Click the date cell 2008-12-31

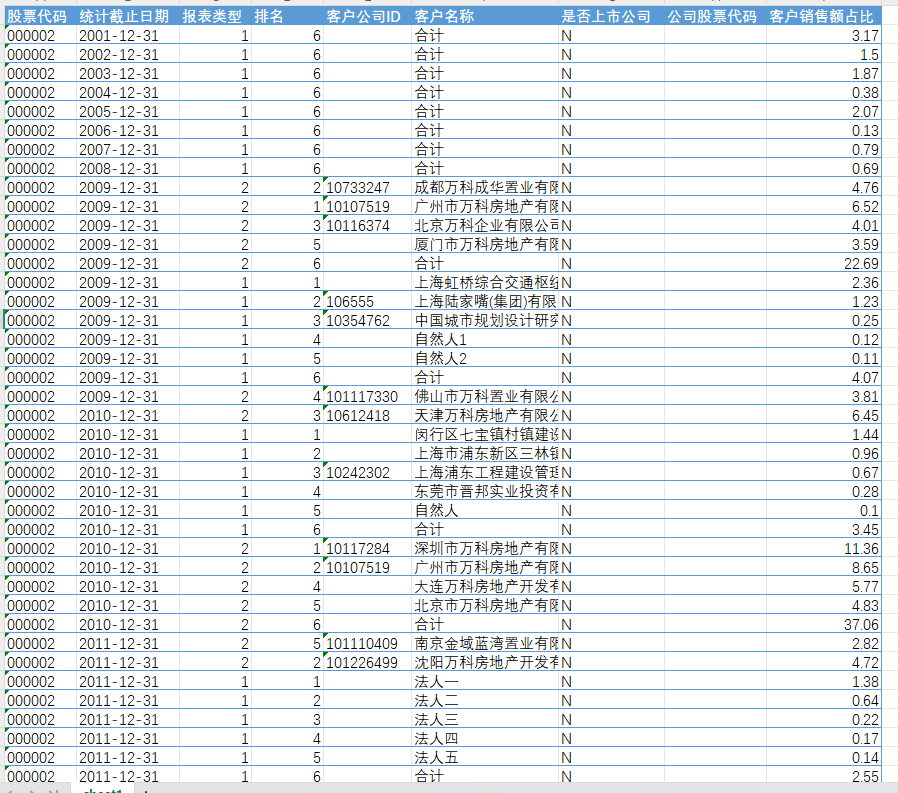coord(127,168)
